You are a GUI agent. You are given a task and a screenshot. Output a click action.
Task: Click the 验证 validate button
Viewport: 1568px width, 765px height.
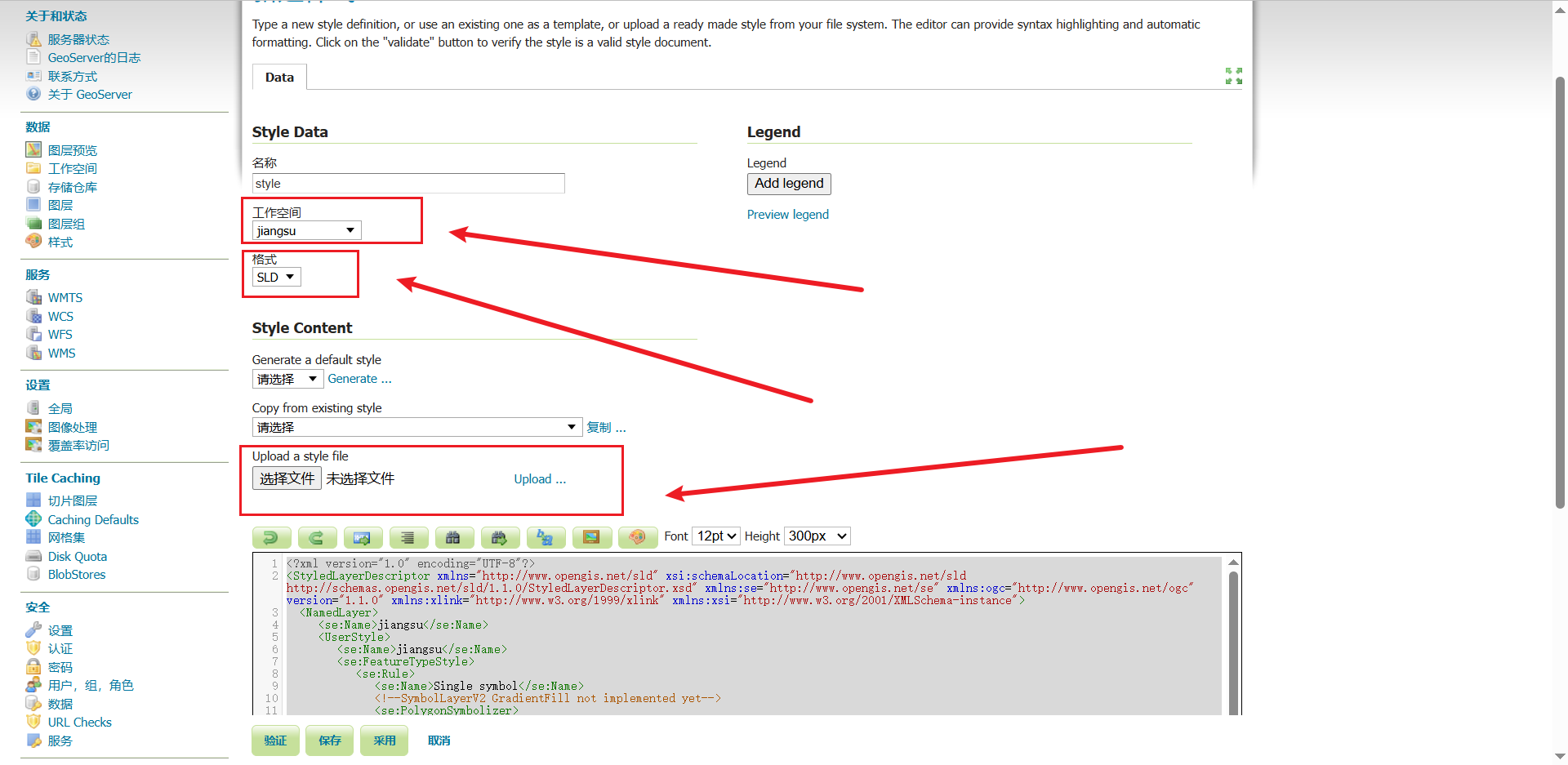[275, 741]
